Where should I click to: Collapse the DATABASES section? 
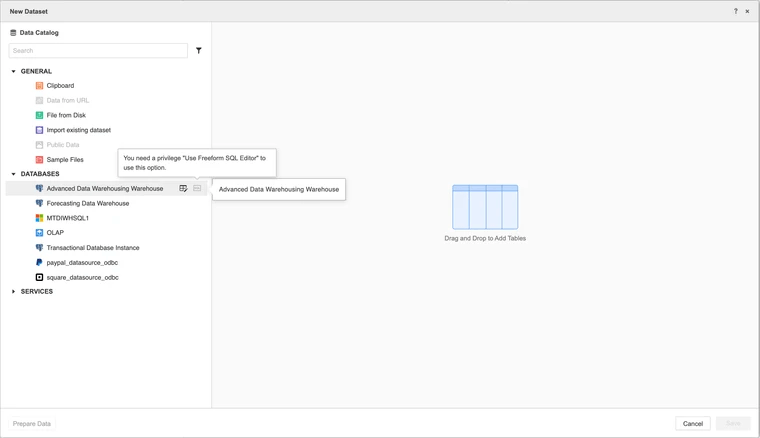pos(14,174)
